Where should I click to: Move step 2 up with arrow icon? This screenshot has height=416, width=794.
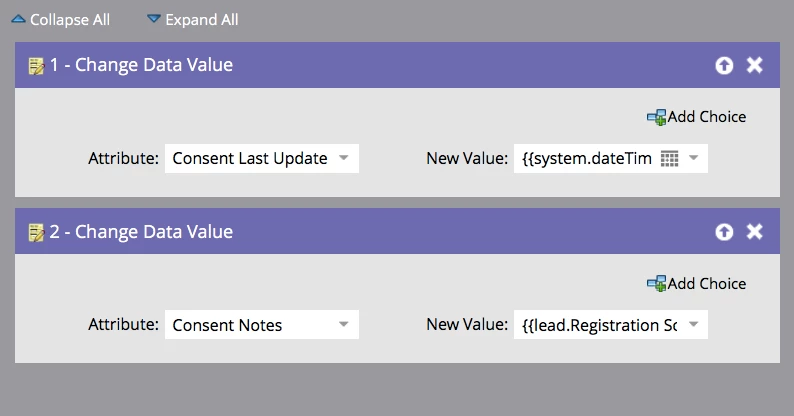(x=724, y=232)
